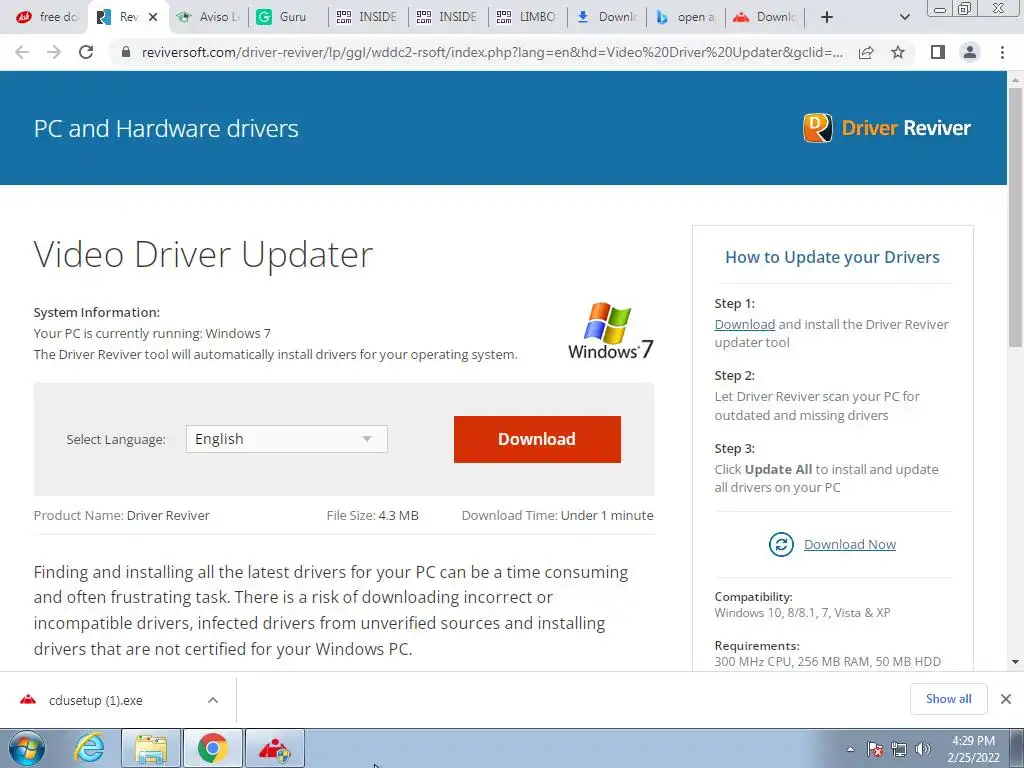Click the 'File Size: 4.3 MB' text
This screenshot has height=768, width=1024.
[372, 515]
